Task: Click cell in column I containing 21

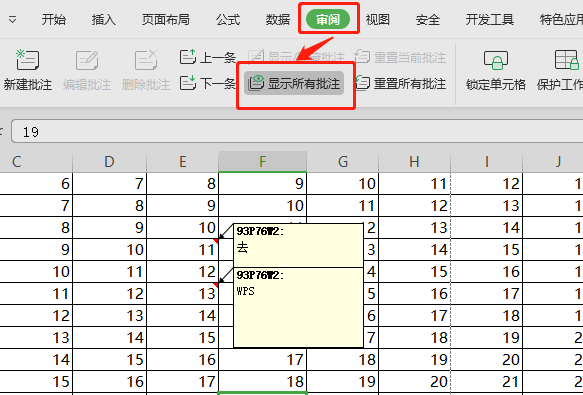Action: (x=486, y=382)
